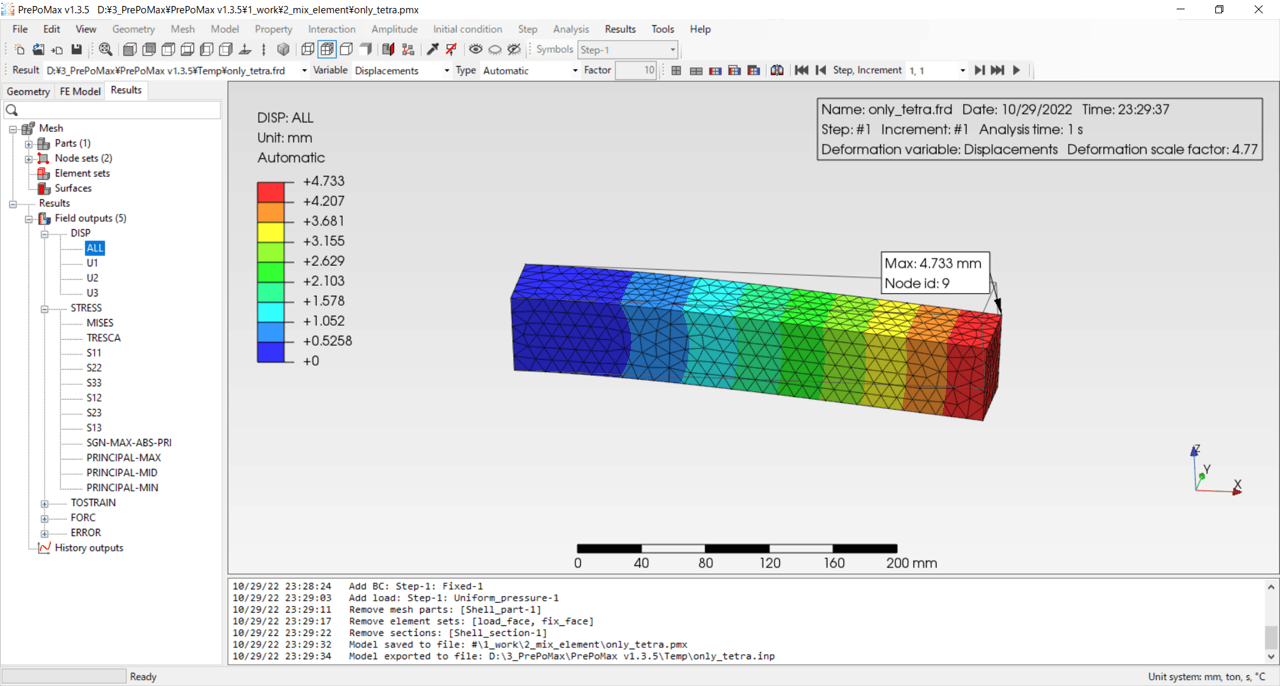Open the Variable Displacements dropdown

(402, 71)
